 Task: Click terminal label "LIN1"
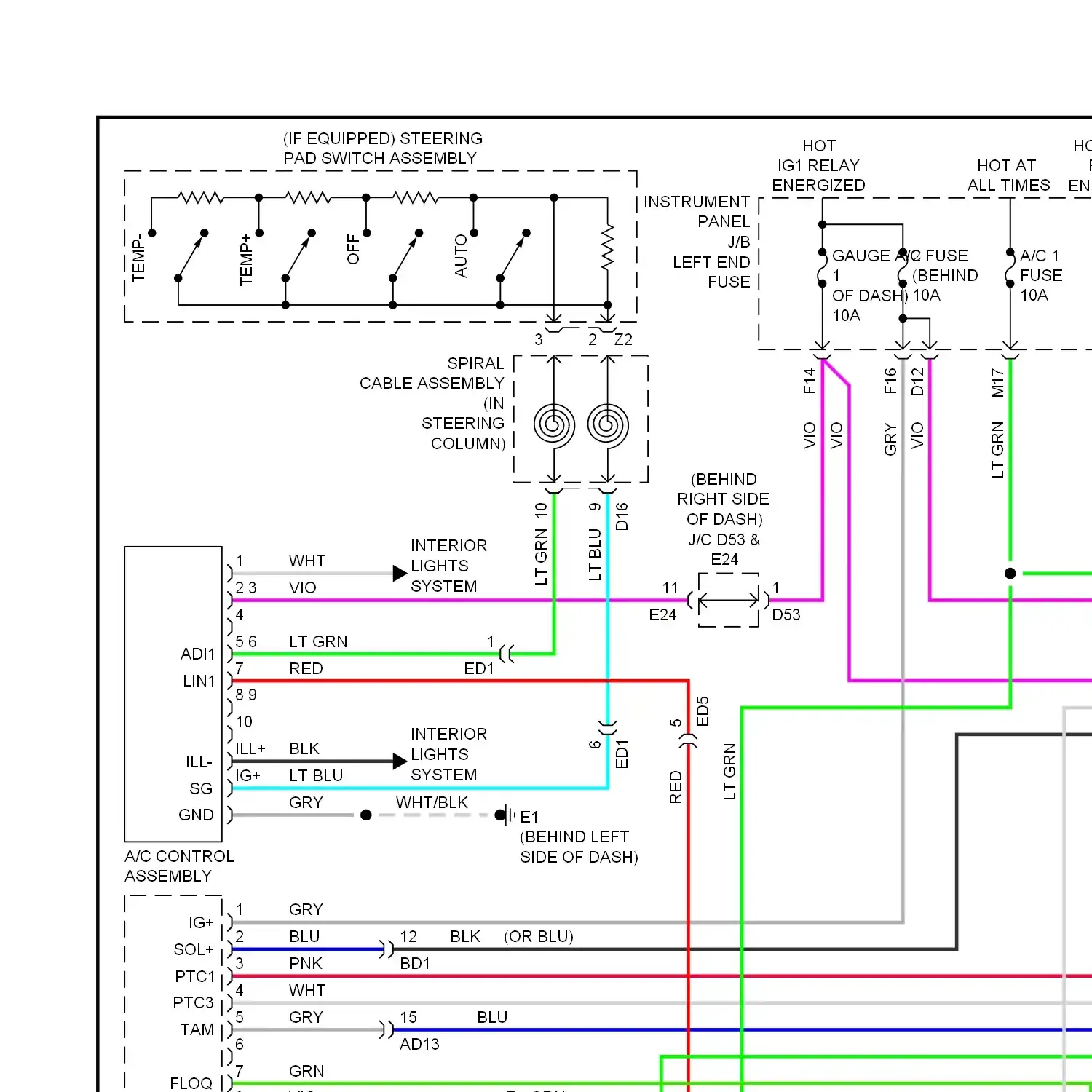click(x=199, y=681)
